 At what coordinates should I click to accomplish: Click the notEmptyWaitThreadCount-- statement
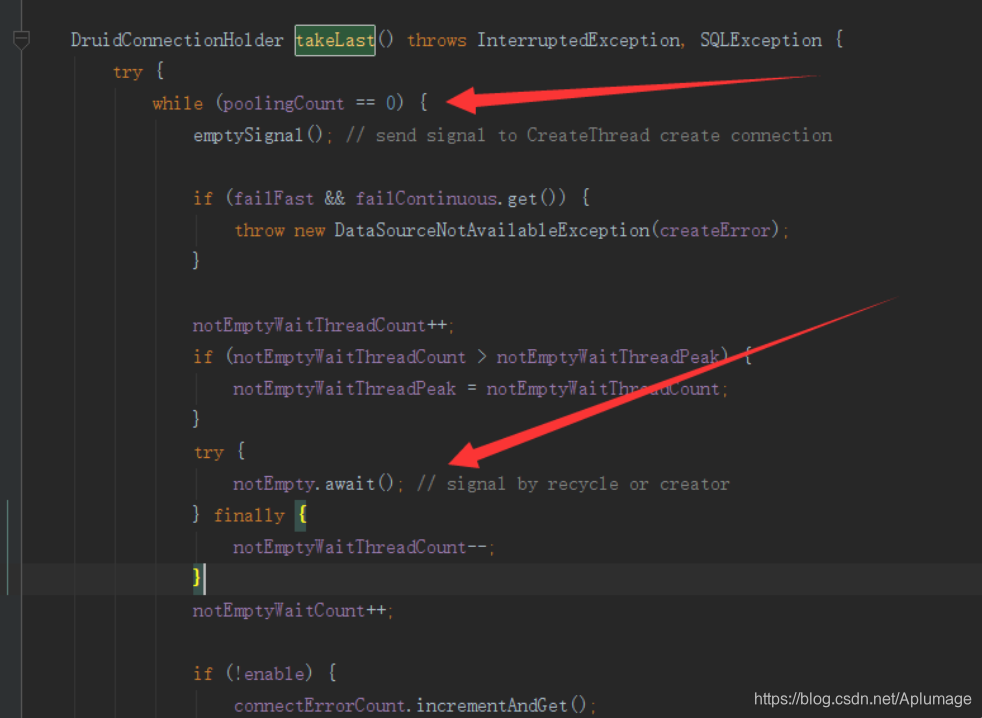click(x=364, y=548)
